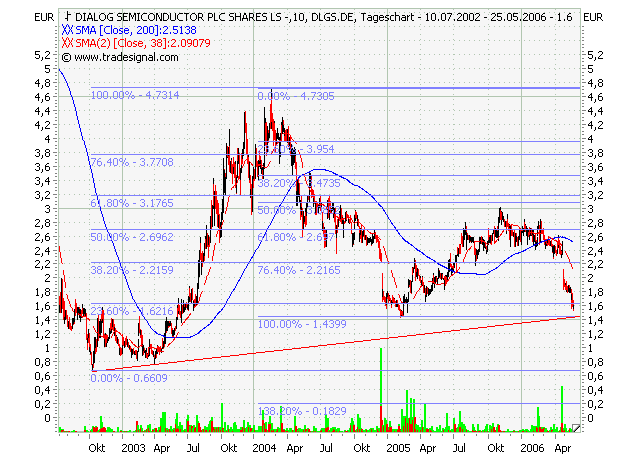Click the Okt label just before 2006
Screen dimensions: 639x465
pos(496,448)
